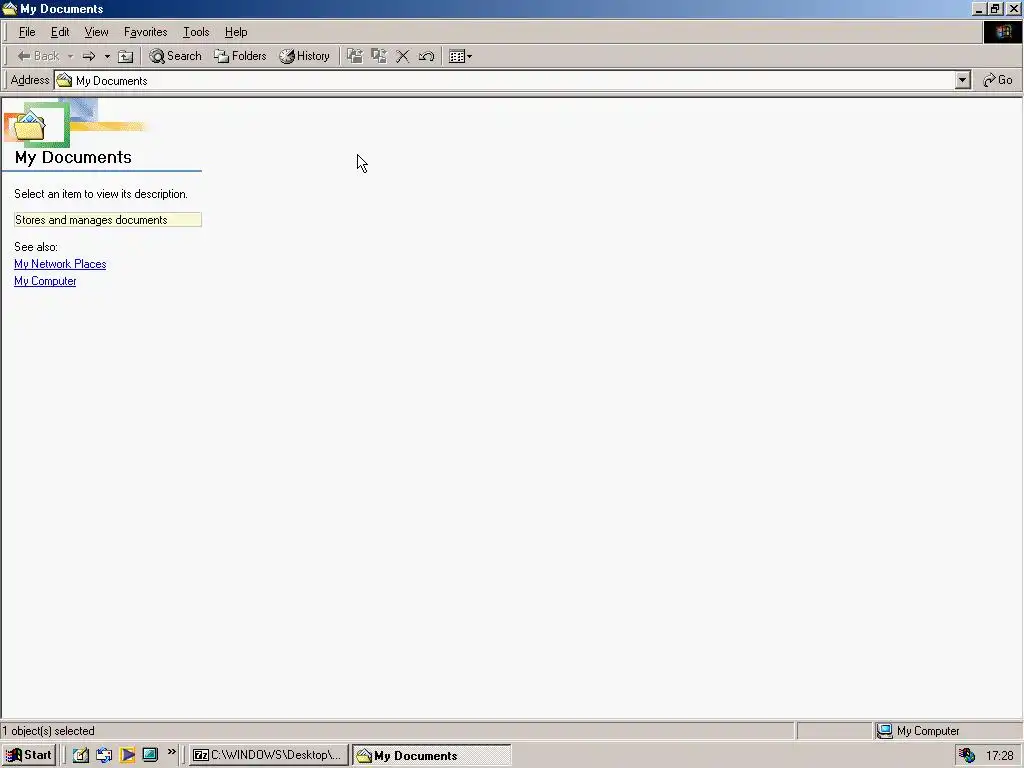Viewport: 1024px width, 768px height.
Task: Open the Favorites menu
Action: pos(146,32)
